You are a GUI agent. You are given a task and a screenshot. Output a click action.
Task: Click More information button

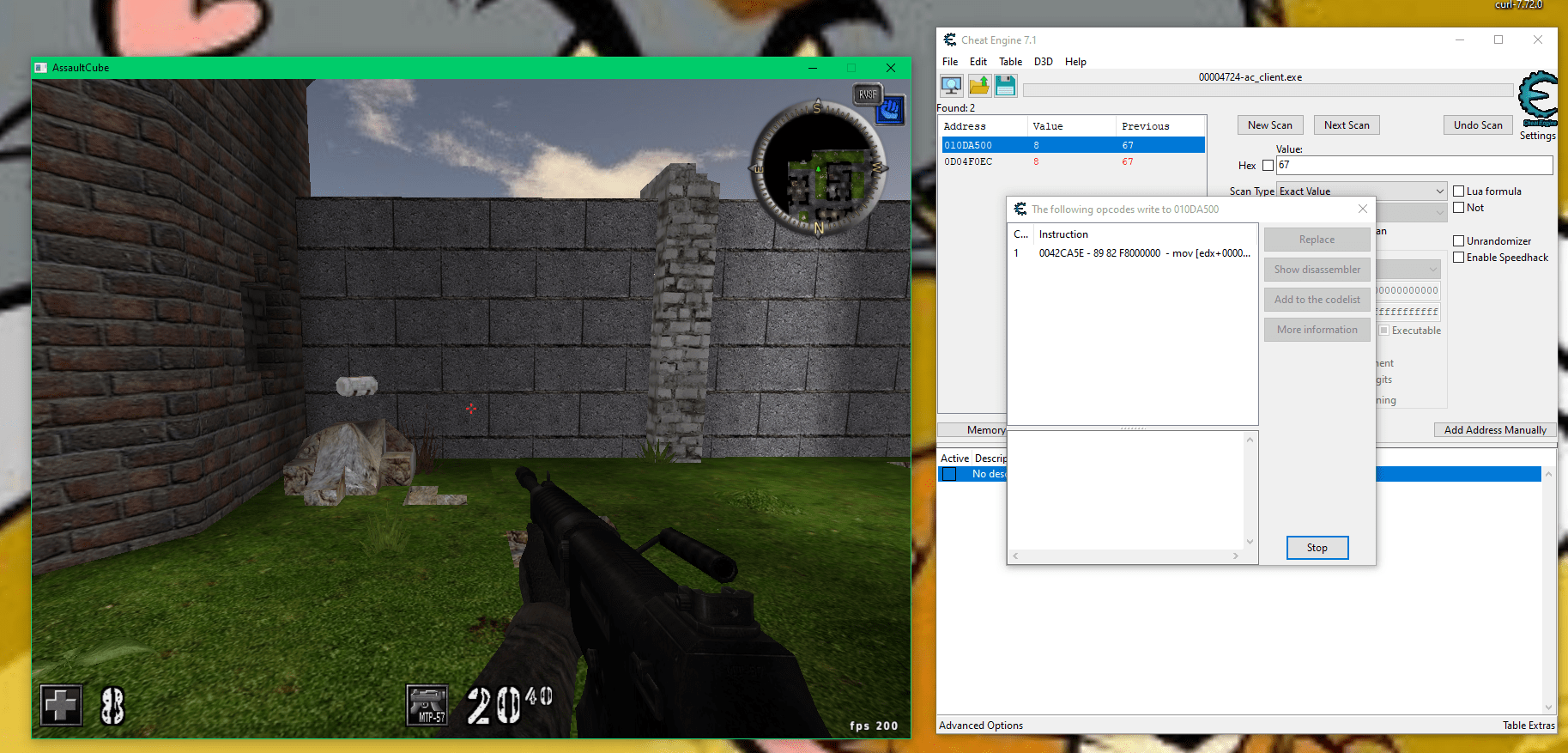[x=1317, y=330]
